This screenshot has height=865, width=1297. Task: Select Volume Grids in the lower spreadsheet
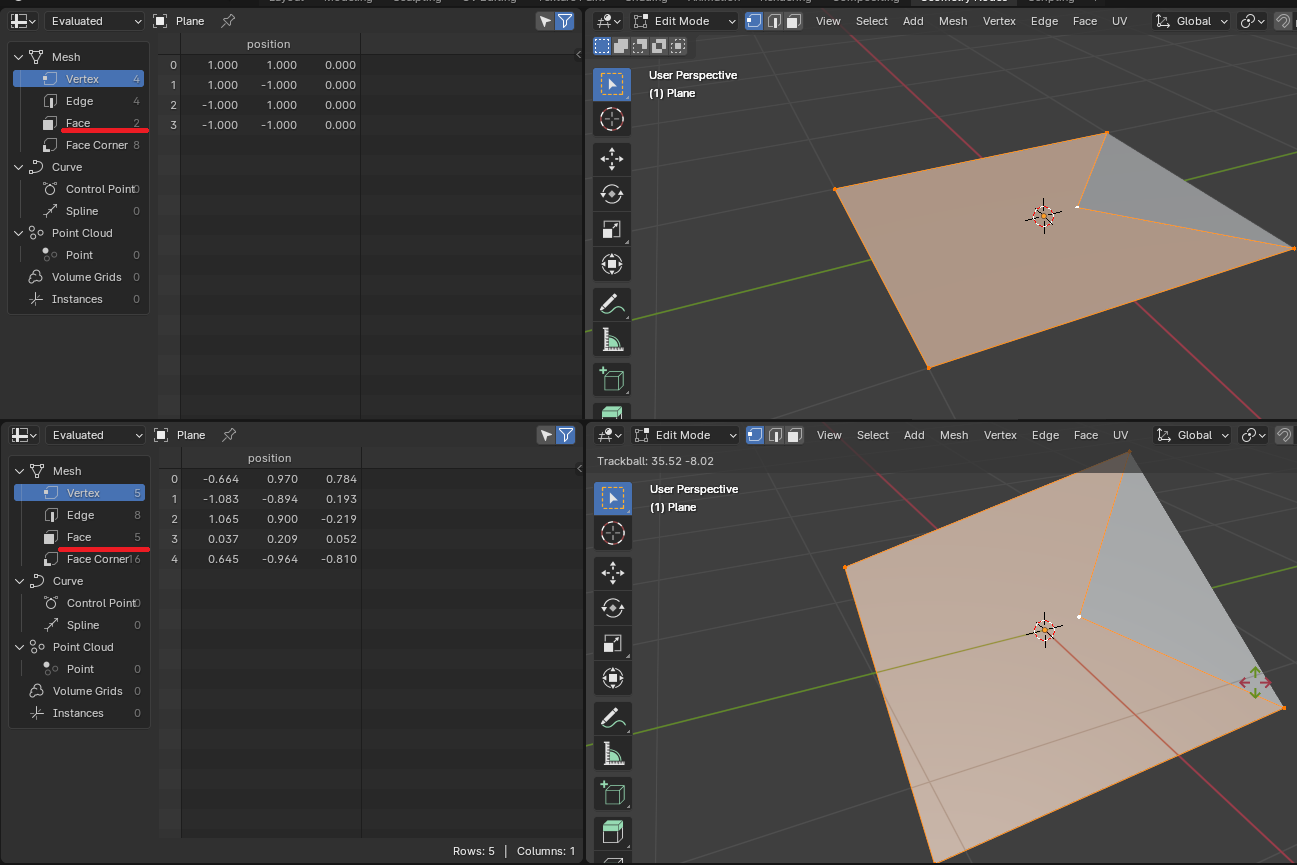point(79,691)
